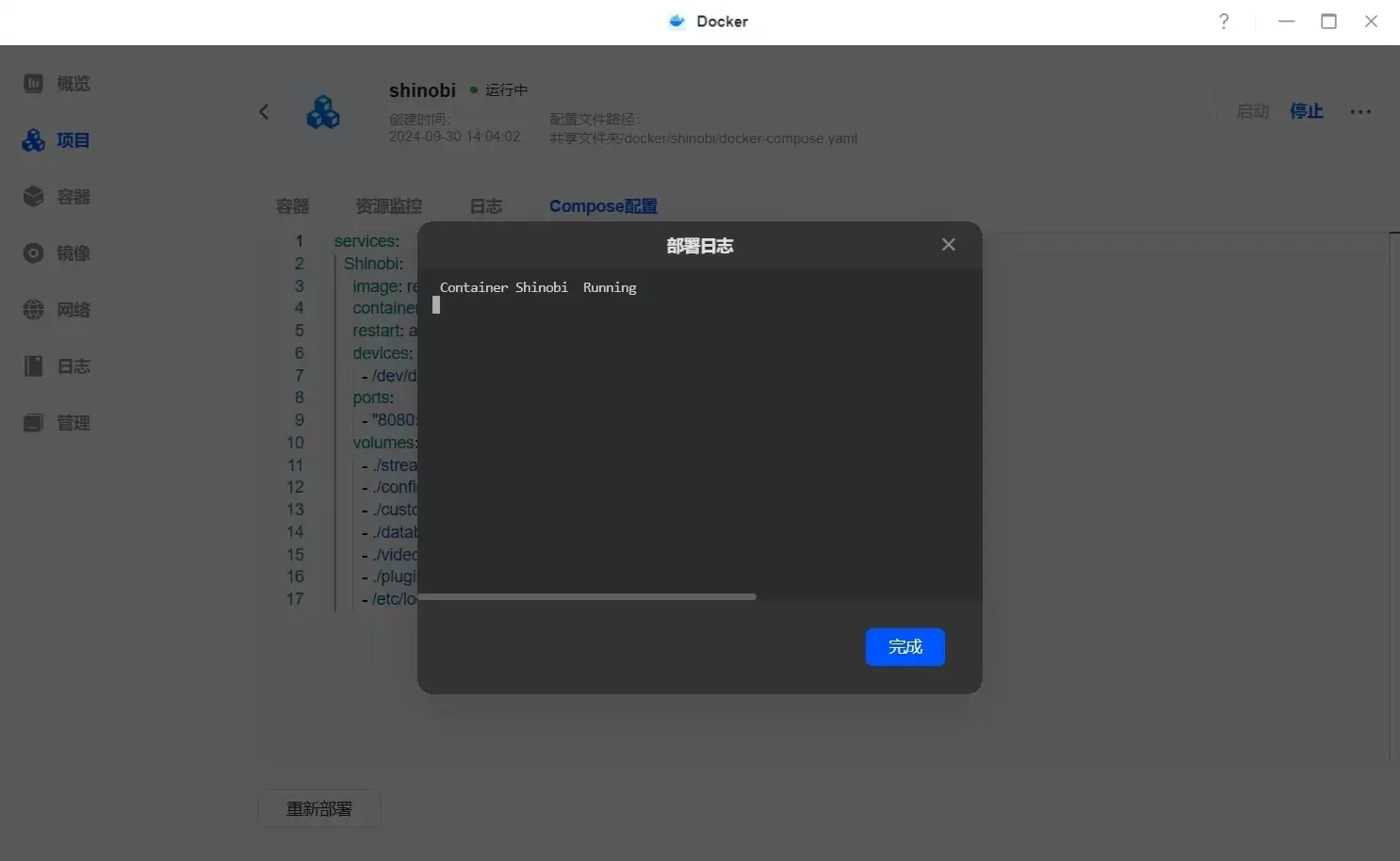
Task: Click the help question mark icon
Action: click(x=1224, y=22)
